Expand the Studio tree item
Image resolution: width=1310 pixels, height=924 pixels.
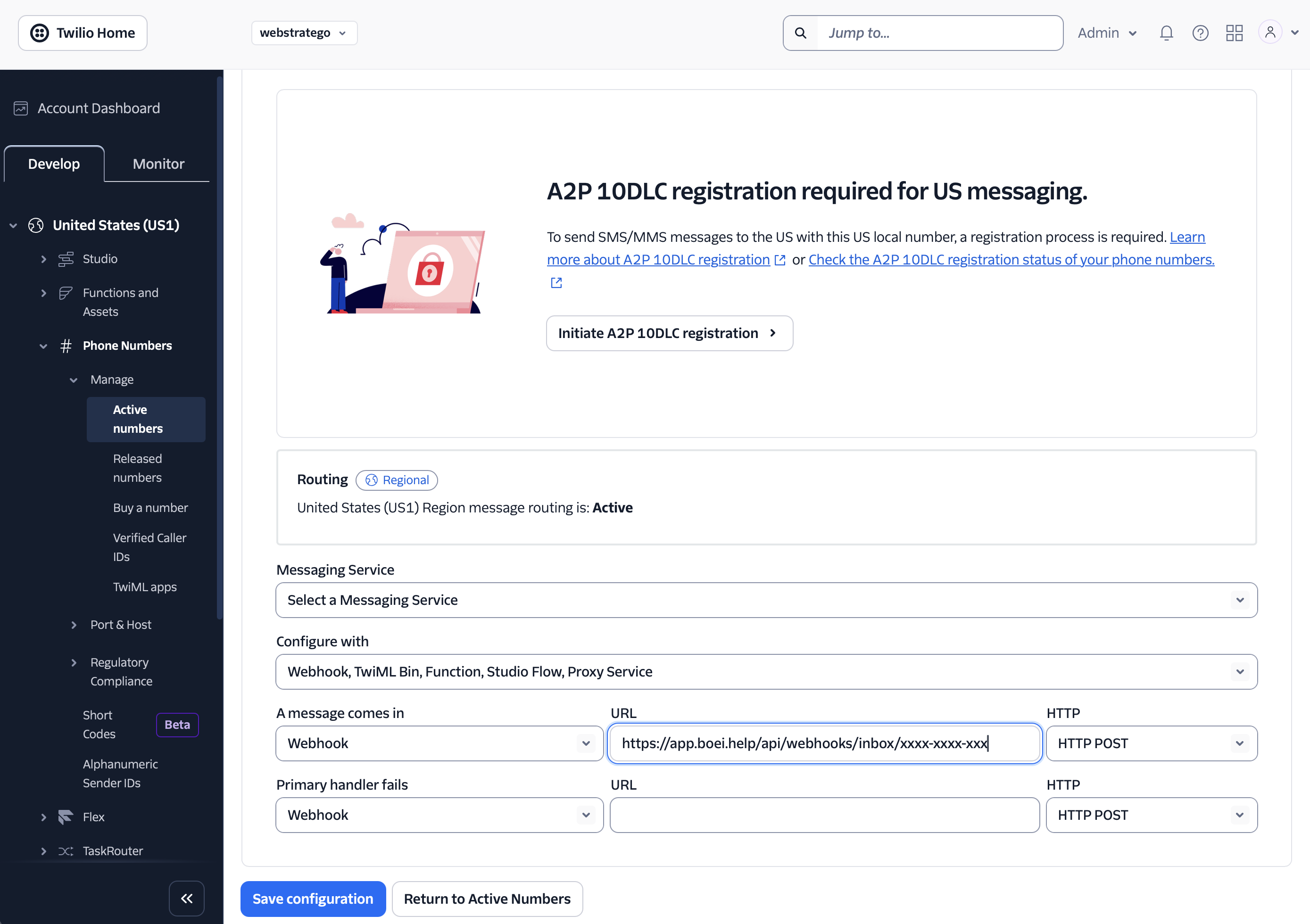click(x=43, y=259)
